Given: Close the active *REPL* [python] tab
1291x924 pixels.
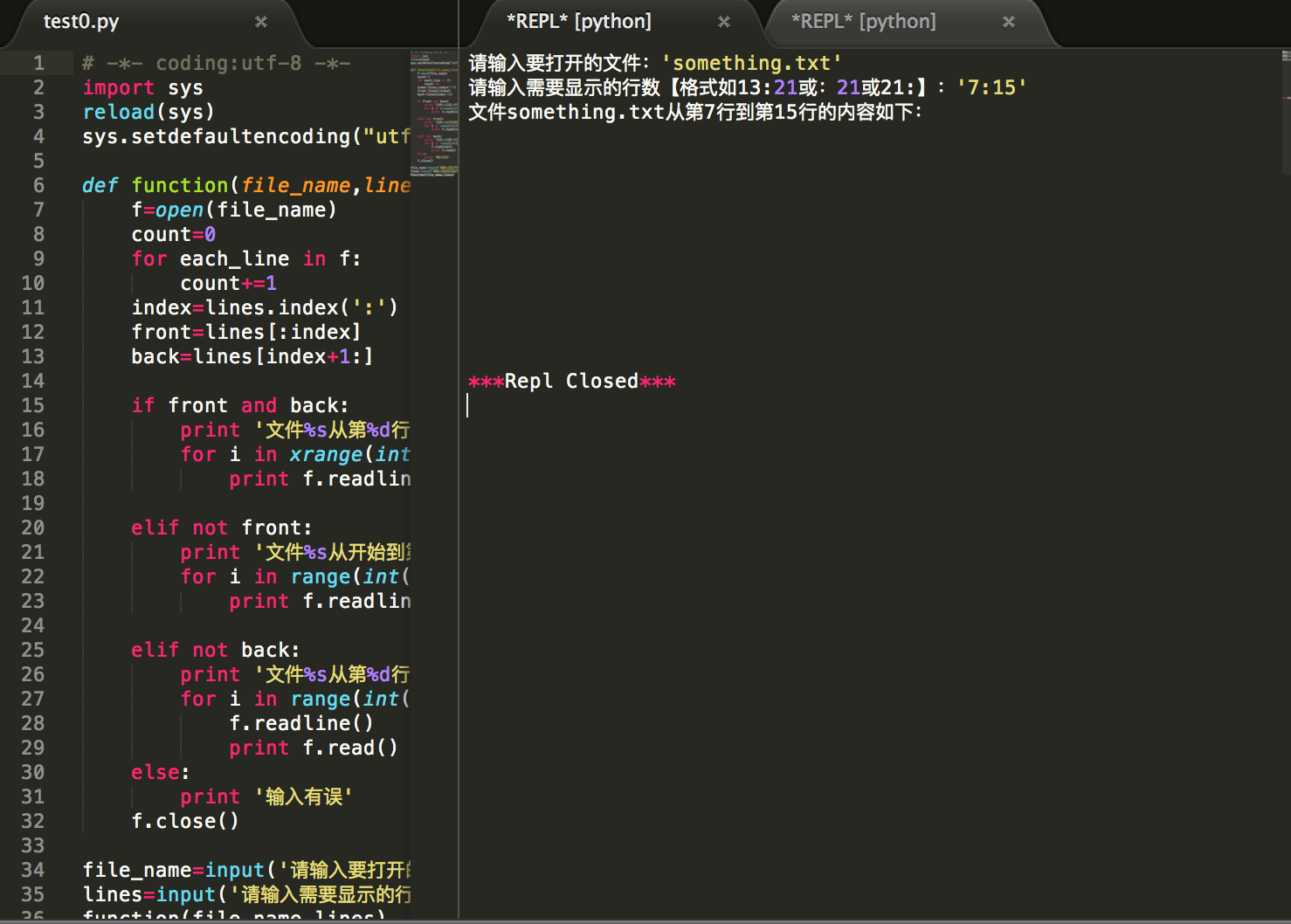Looking at the screenshot, I should [x=723, y=22].
